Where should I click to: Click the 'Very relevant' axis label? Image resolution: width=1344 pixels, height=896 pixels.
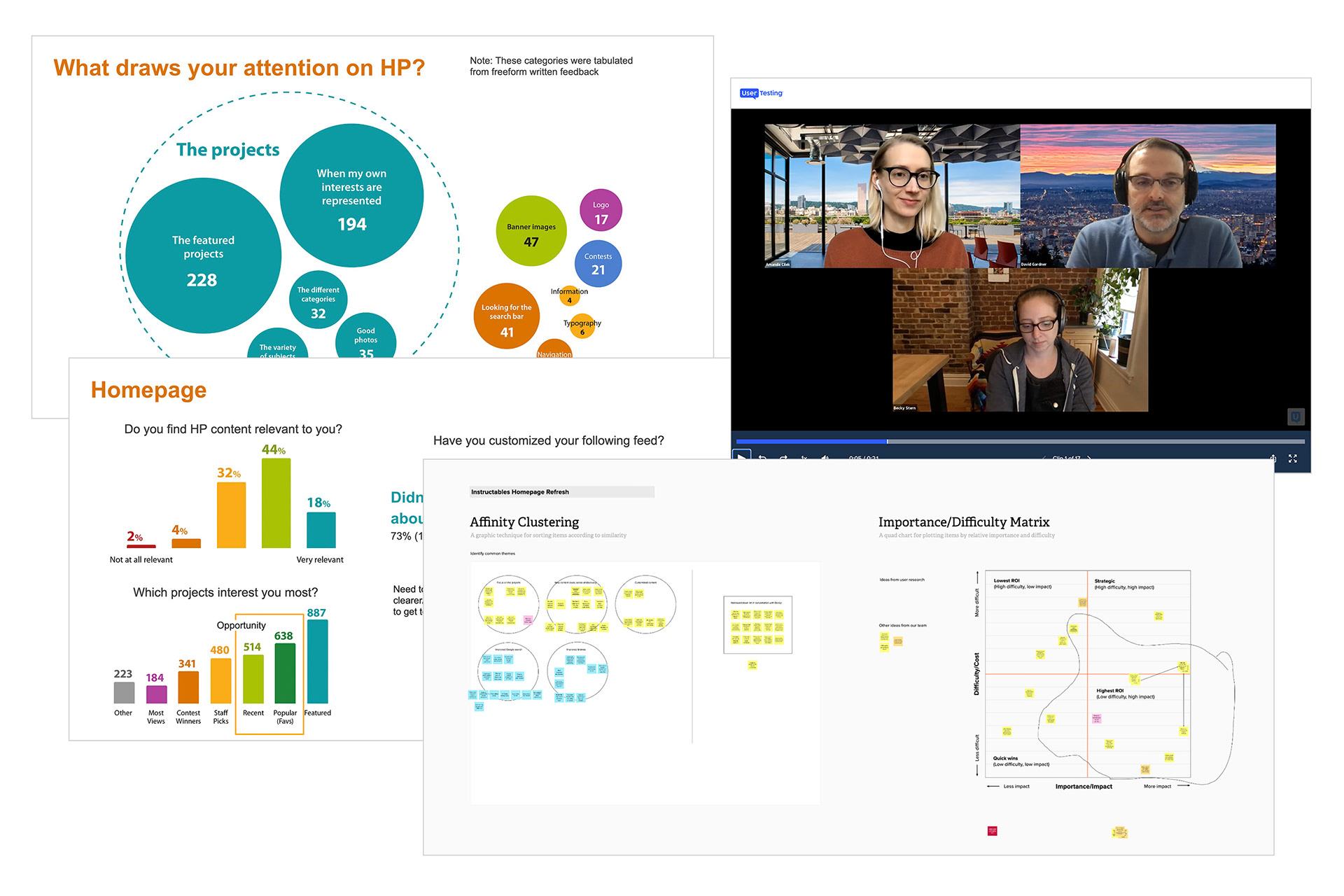tap(320, 560)
